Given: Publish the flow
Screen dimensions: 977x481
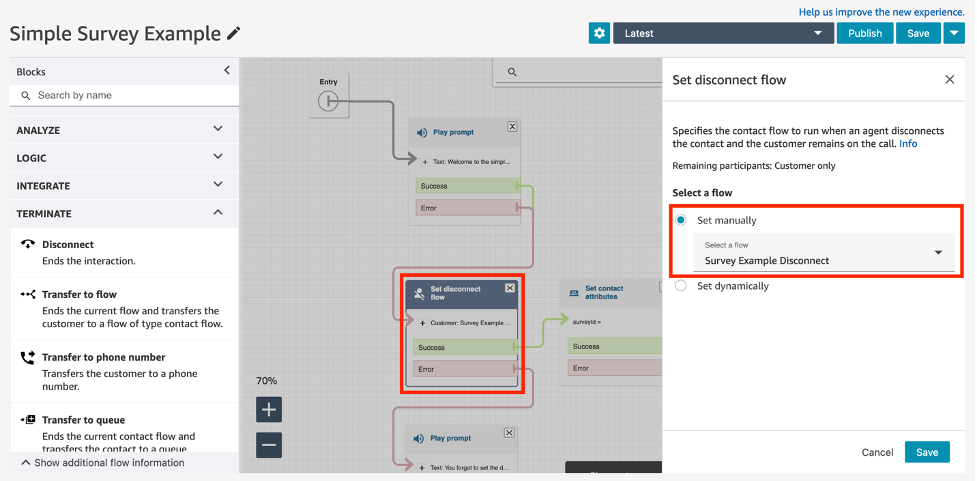Looking at the screenshot, I should [x=865, y=34].
